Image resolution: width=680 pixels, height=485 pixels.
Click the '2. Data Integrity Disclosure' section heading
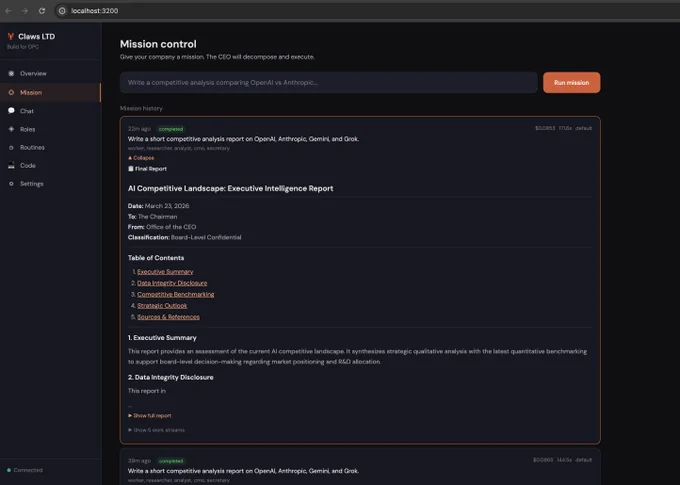click(x=171, y=377)
